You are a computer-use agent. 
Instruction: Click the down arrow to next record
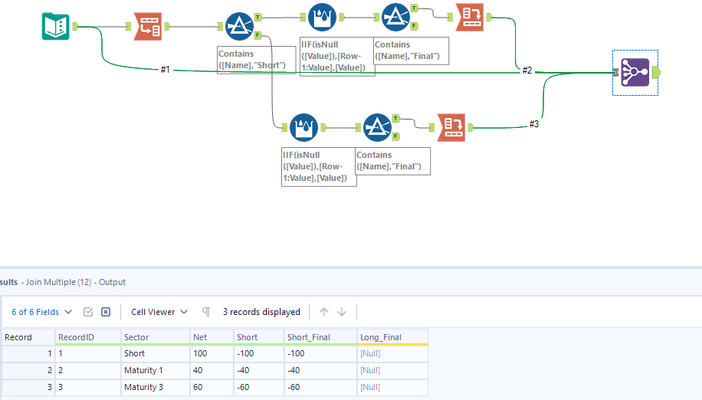[x=342, y=312]
